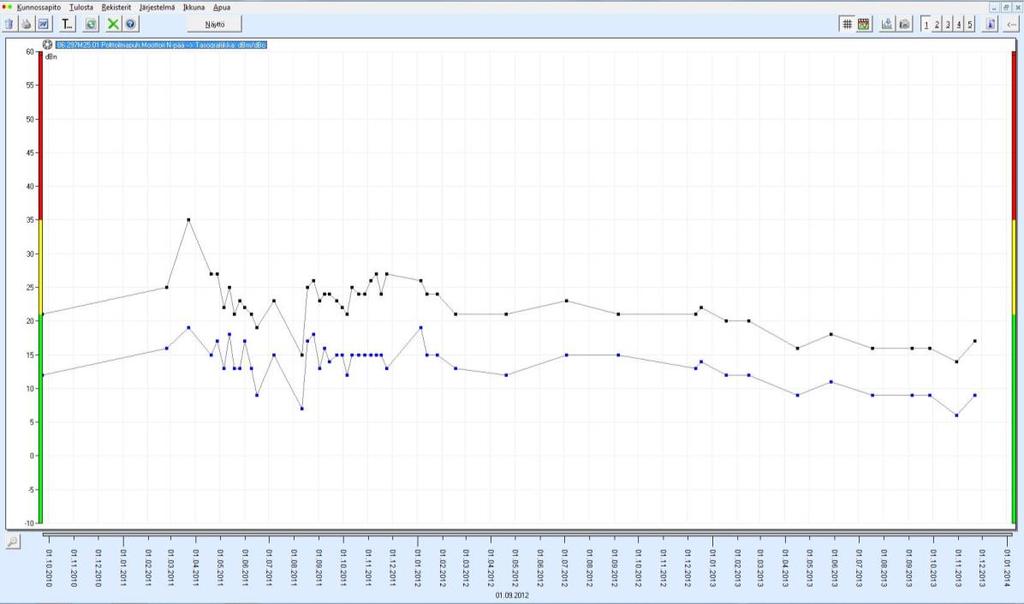Viewport: 1024px width, 604px height.
Task: Open the Tulosta menu
Action: tap(82, 7)
